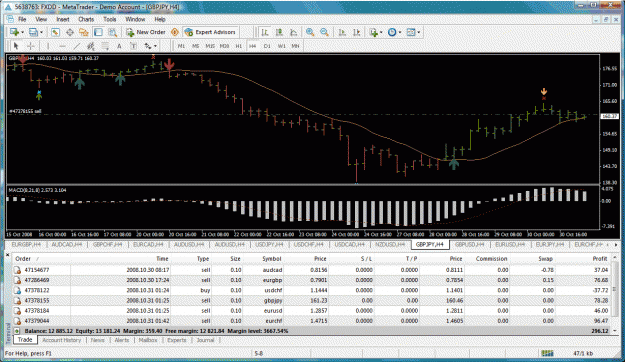Click the Expert Advisors button

pos(210,32)
